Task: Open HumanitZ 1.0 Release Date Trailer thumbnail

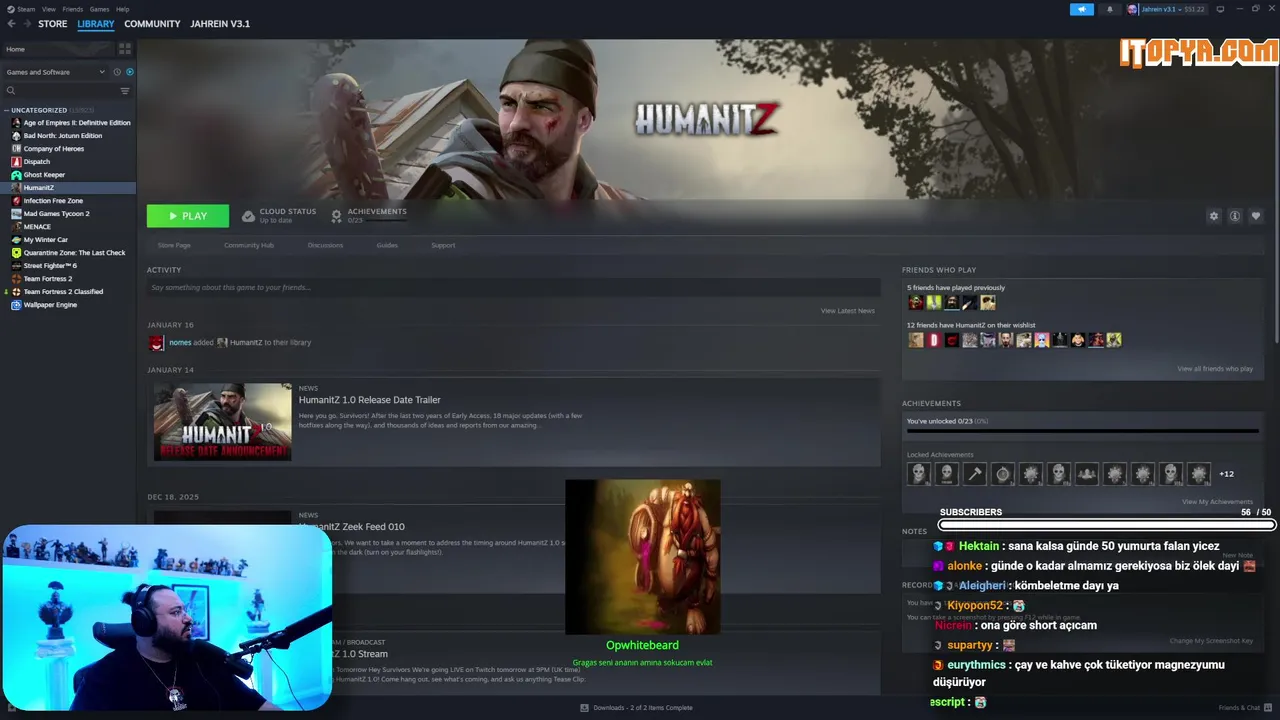Action: tap(222, 421)
